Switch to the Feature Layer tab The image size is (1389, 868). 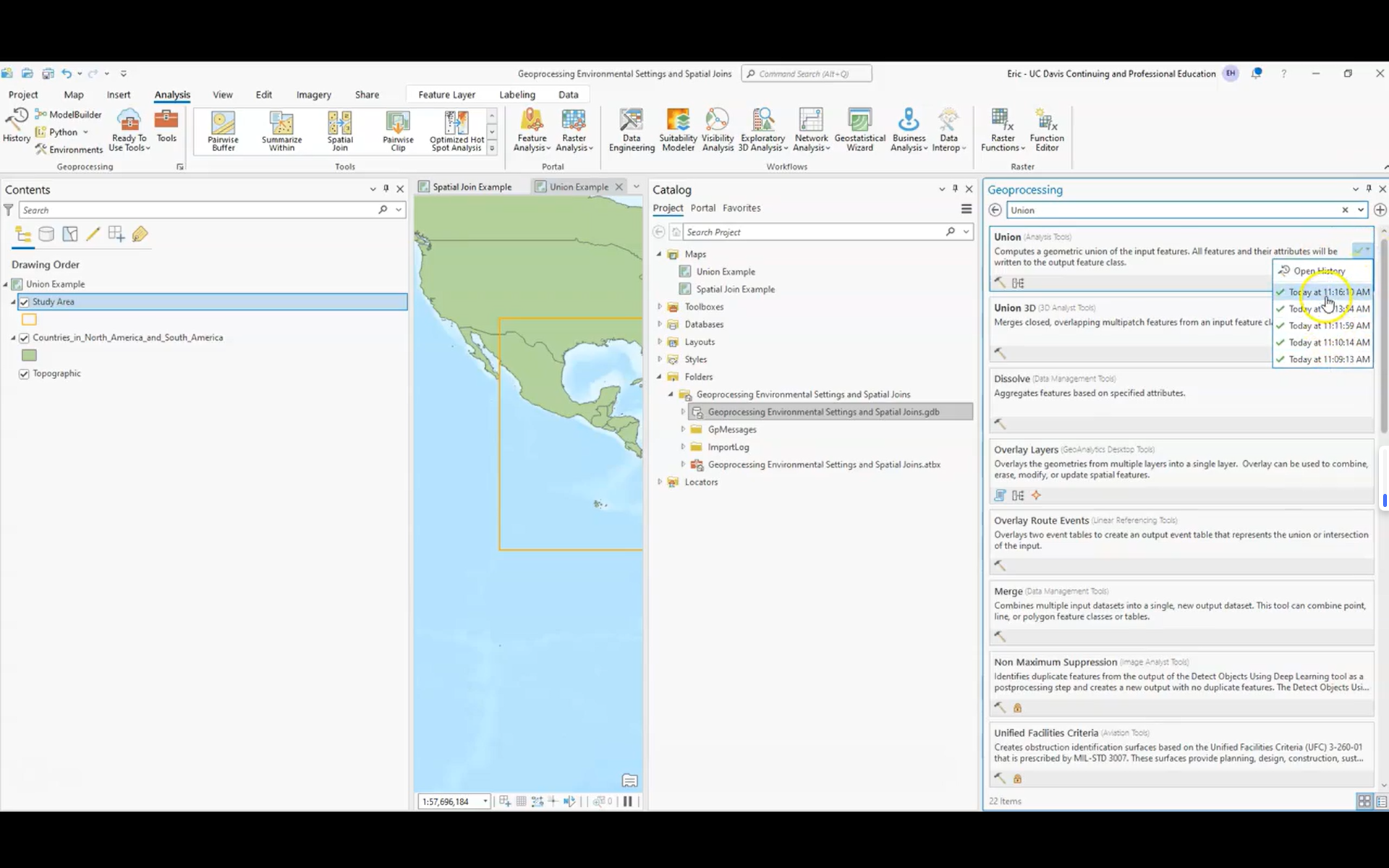[446, 95]
